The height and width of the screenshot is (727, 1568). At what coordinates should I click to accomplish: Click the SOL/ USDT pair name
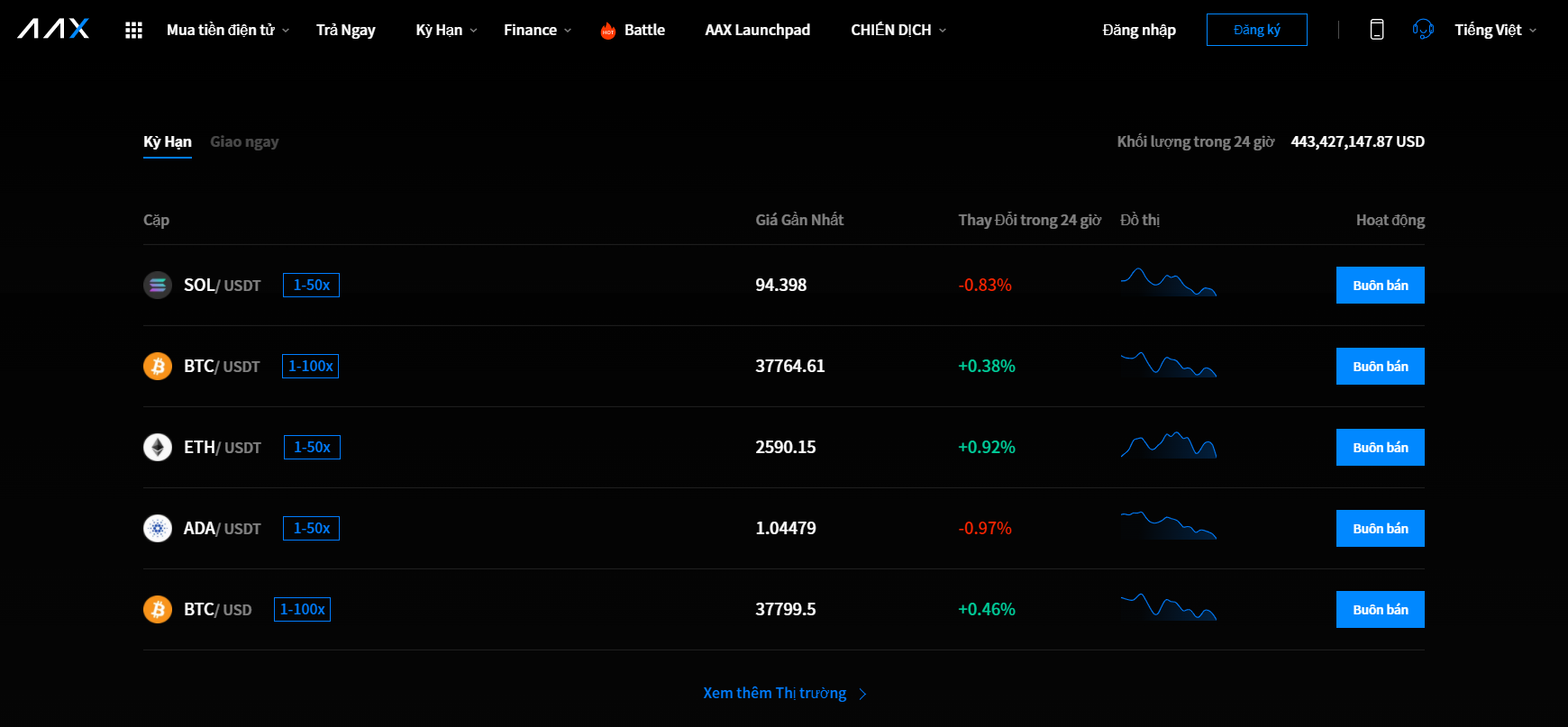pos(223,285)
